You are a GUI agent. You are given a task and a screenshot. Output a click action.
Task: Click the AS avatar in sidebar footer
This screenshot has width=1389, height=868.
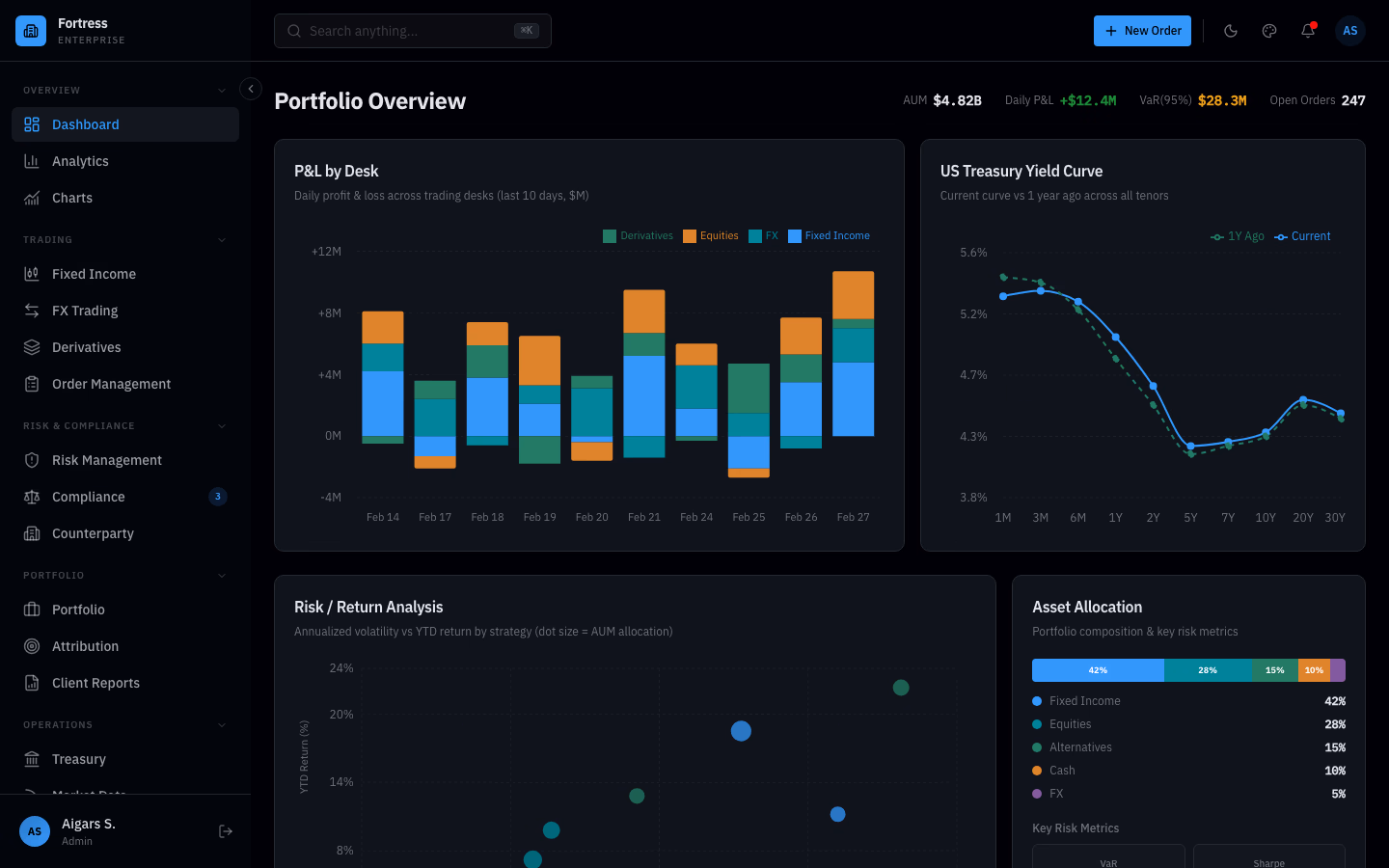(35, 831)
